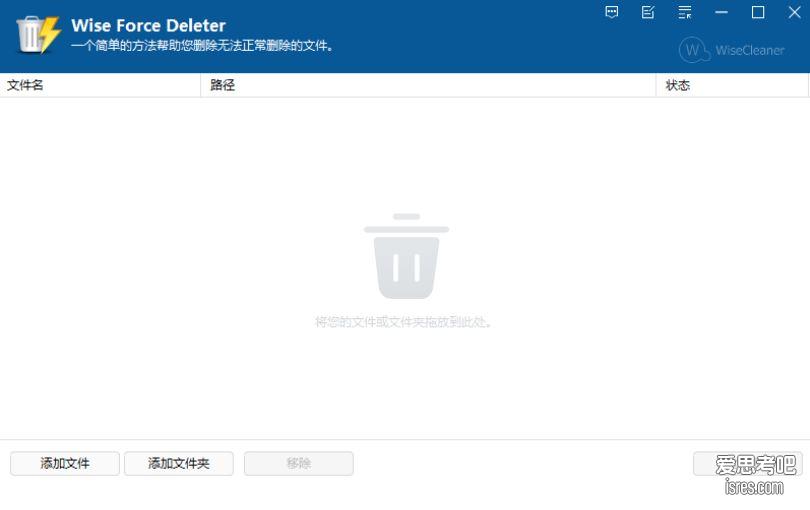
Task: Click the 添加文件 button
Action: tap(65, 463)
